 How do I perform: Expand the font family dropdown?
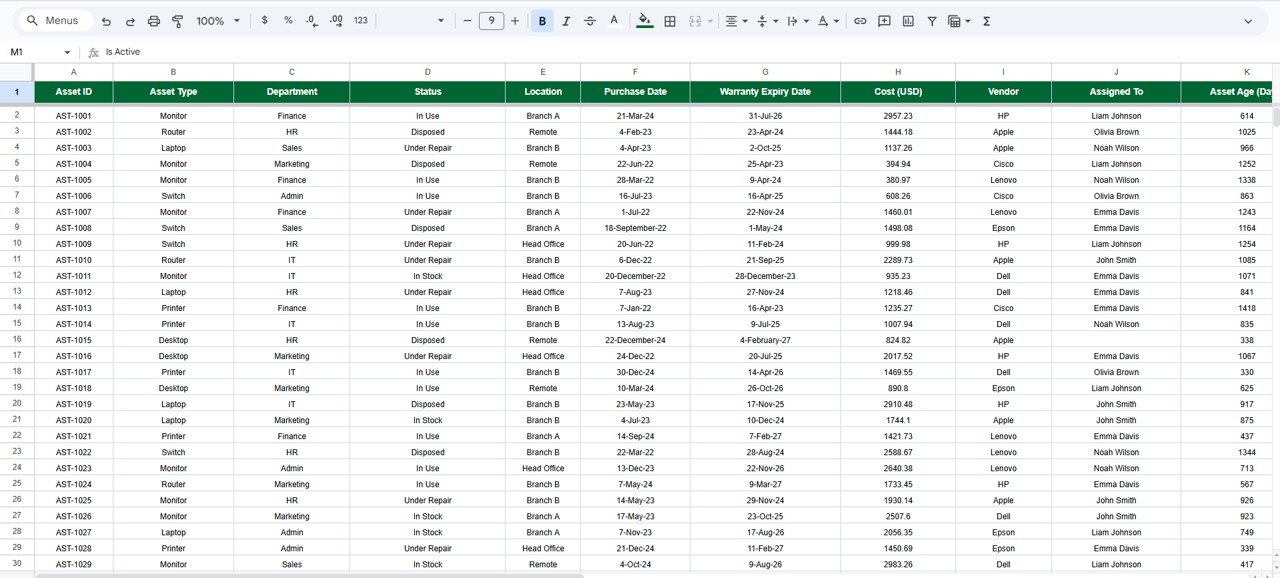441,21
